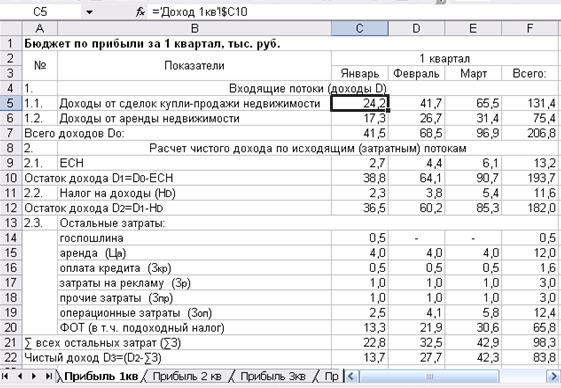Select column C header
The height and width of the screenshot is (388, 561).
360,28
